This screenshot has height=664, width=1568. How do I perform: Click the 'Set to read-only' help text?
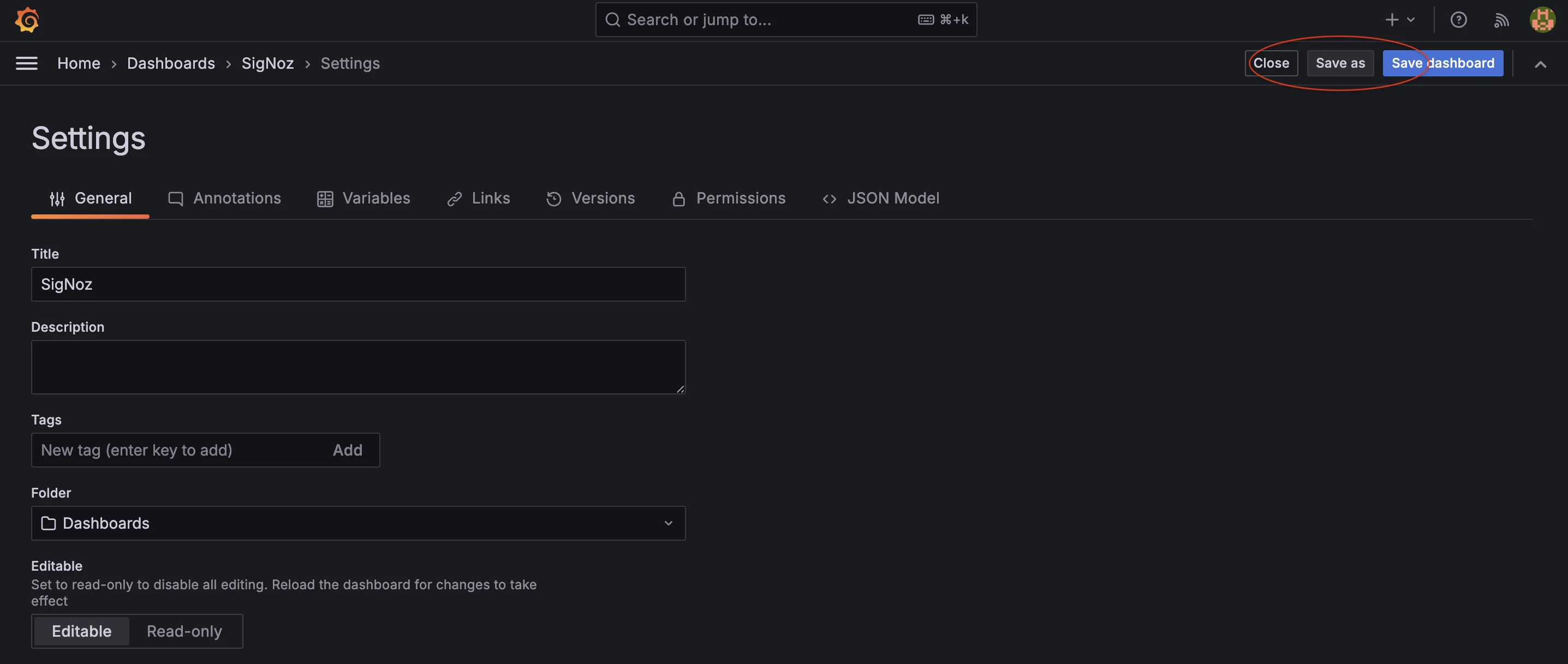tap(284, 593)
